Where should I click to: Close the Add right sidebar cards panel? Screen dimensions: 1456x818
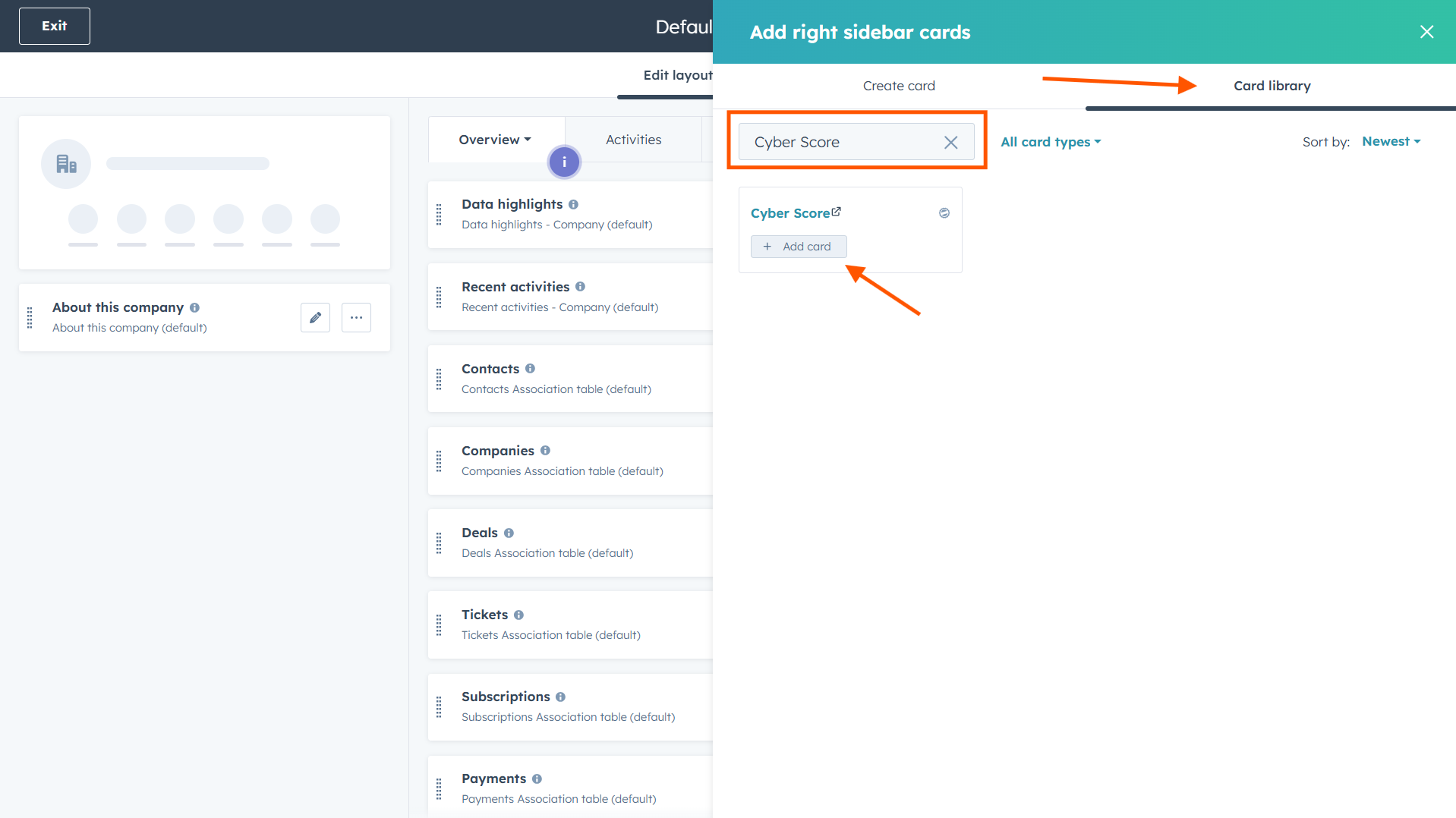tap(1426, 32)
